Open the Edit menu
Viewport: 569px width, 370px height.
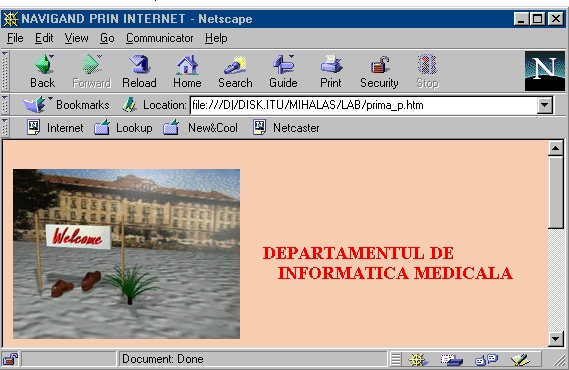pos(44,38)
